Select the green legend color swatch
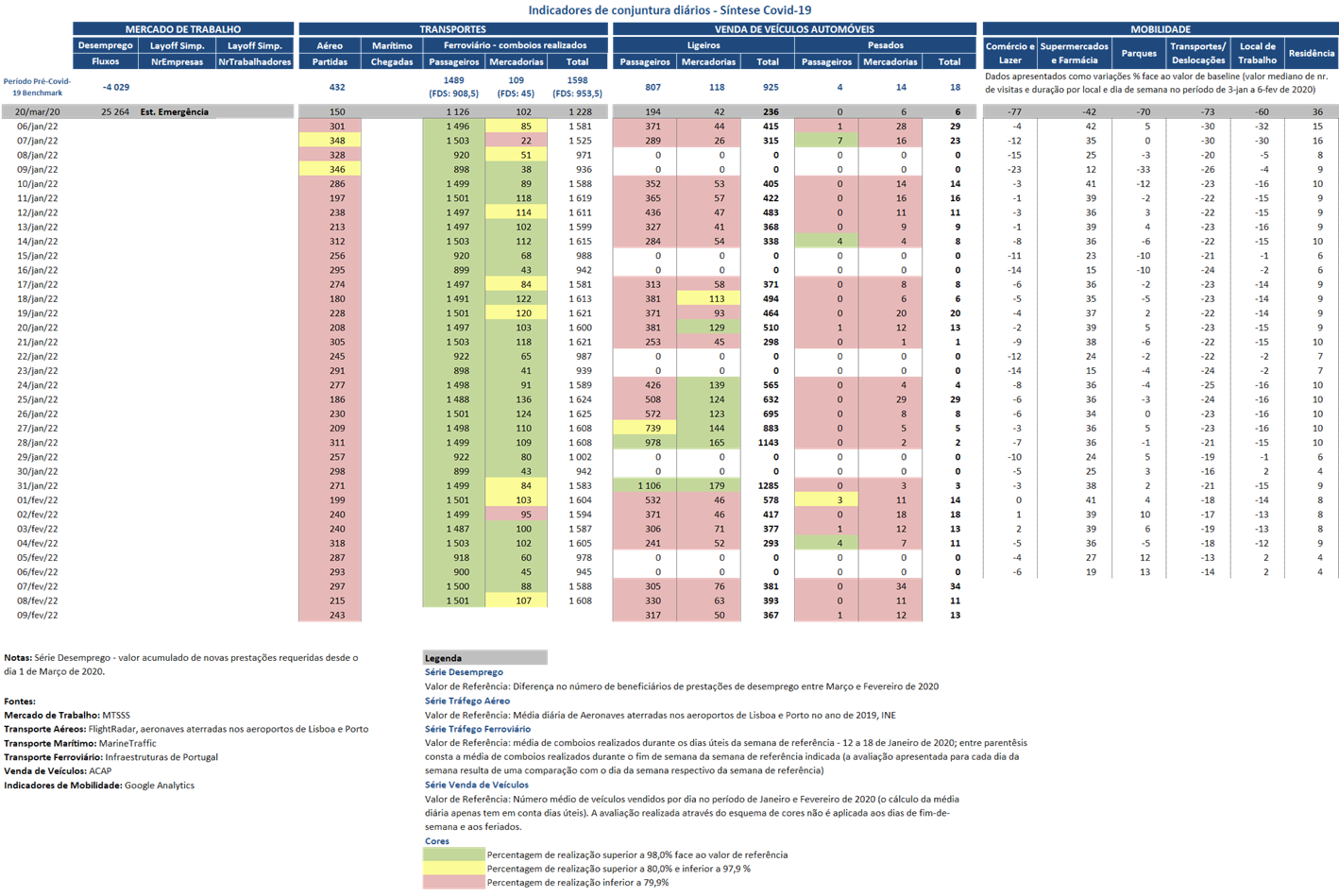The image size is (1339, 896). pyautogui.click(x=453, y=854)
